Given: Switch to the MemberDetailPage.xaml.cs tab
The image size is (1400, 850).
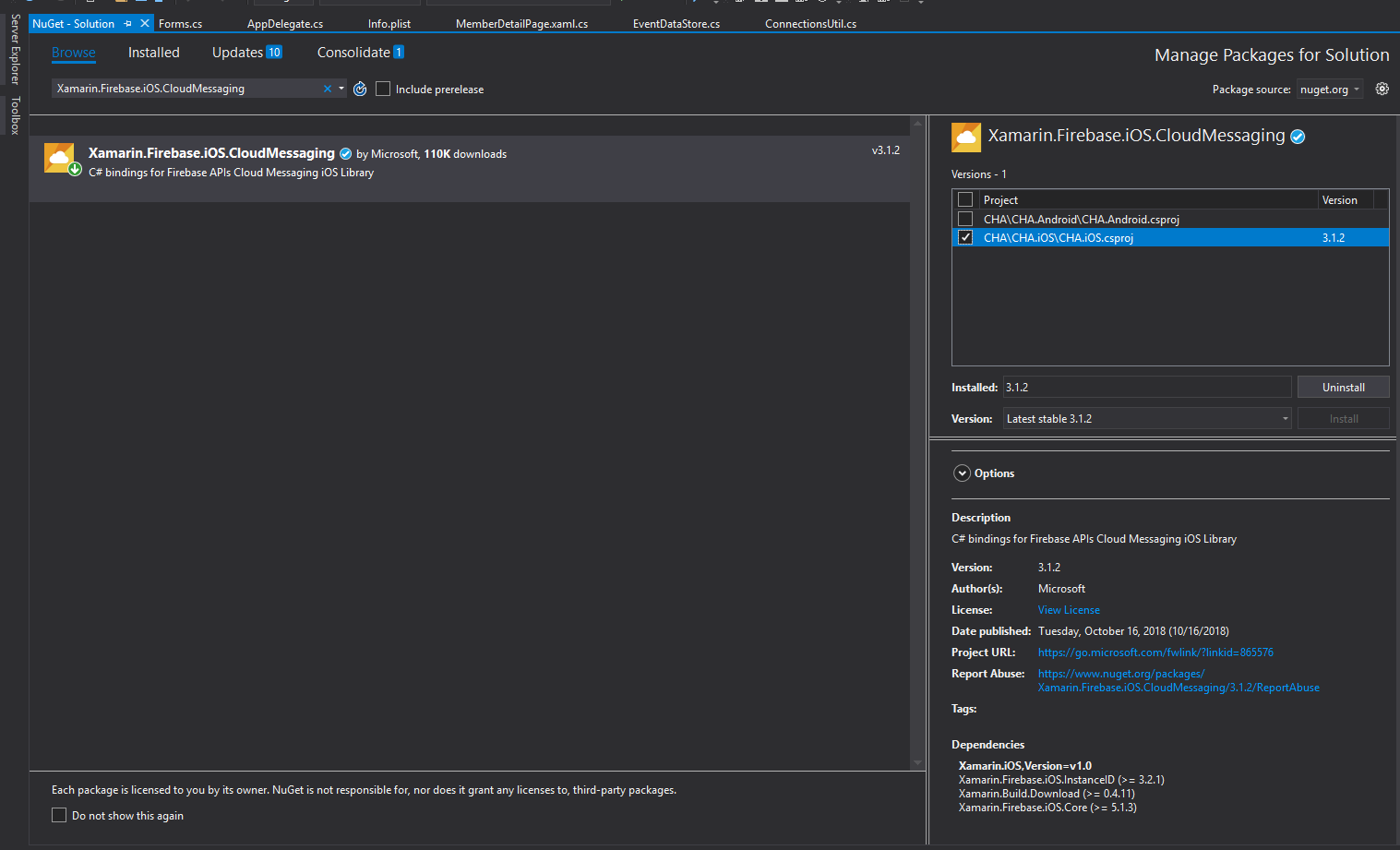Looking at the screenshot, I should 521,23.
